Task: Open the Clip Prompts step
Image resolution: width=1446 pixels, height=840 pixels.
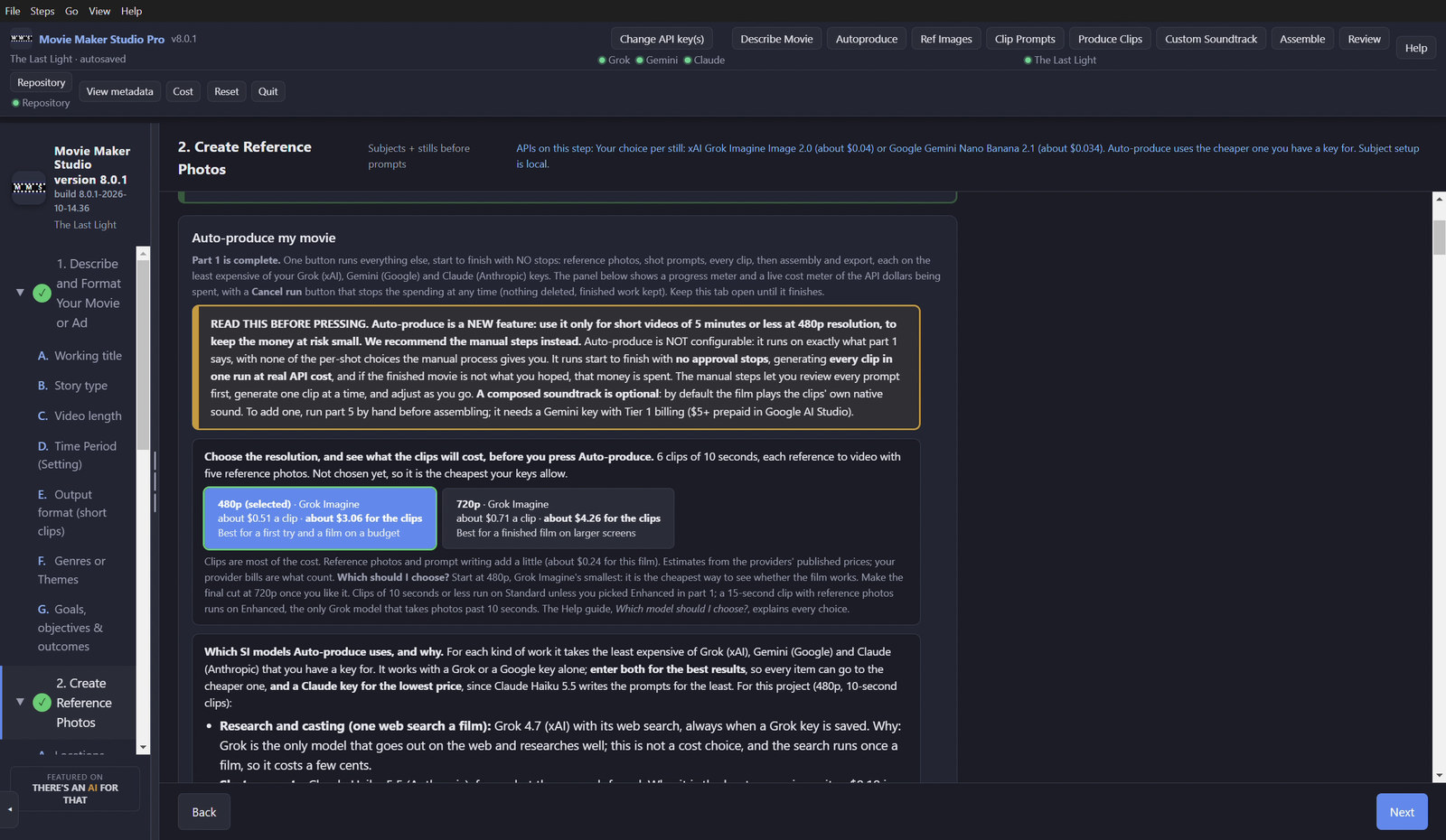Action: [x=1025, y=39]
